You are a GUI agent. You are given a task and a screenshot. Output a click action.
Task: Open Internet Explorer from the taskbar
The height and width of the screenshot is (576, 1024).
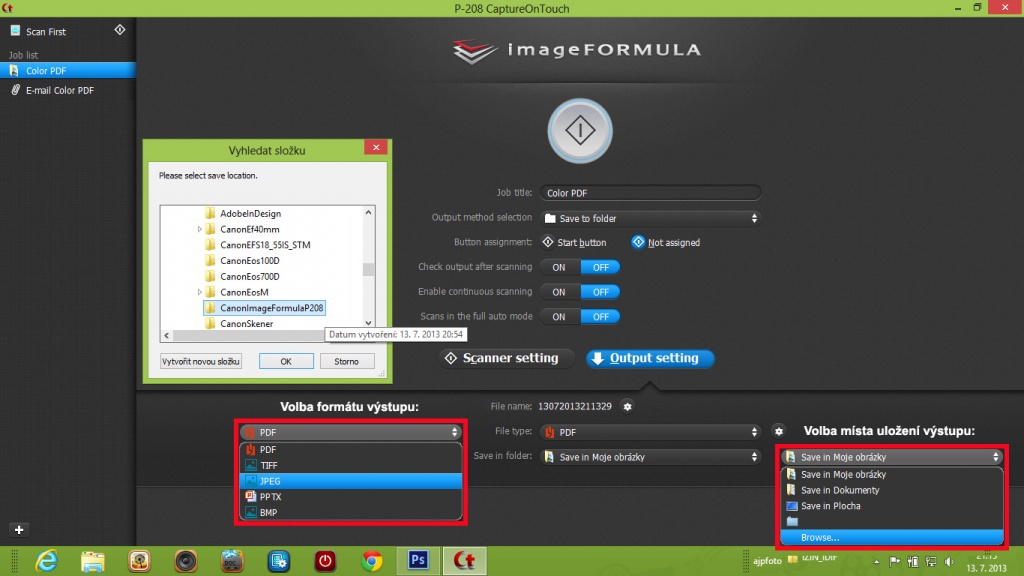[x=46, y=561]
